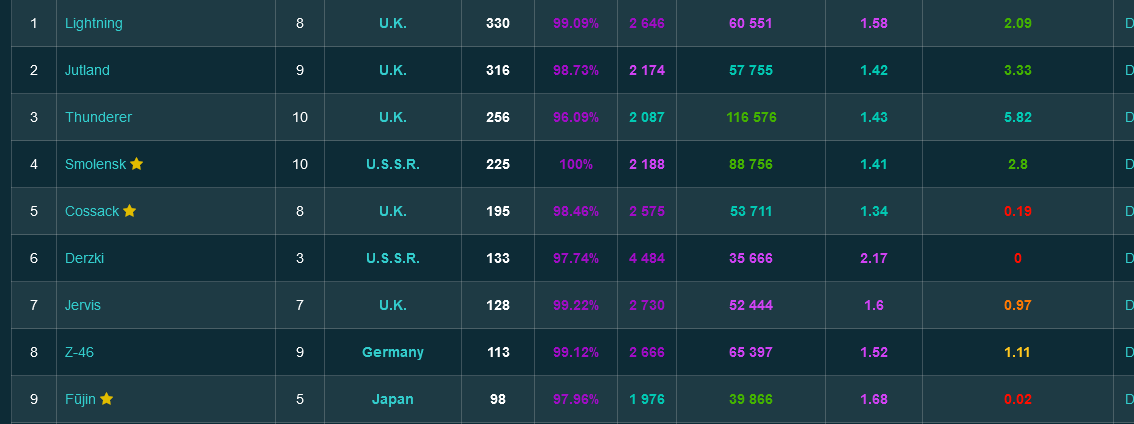Click U.S.S.R. in the Derzki row
The width and height of the screenshot is (1134, 424).
point(393,258)
